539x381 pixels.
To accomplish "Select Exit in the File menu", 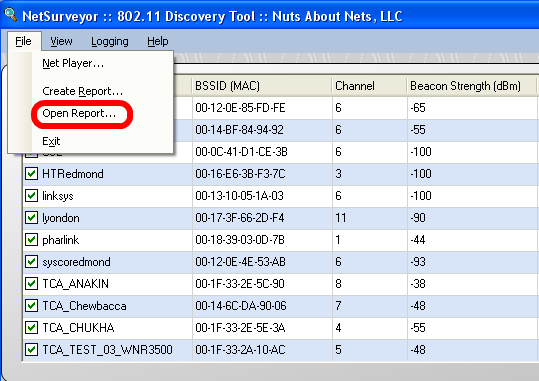I will [x=51, y=141].
